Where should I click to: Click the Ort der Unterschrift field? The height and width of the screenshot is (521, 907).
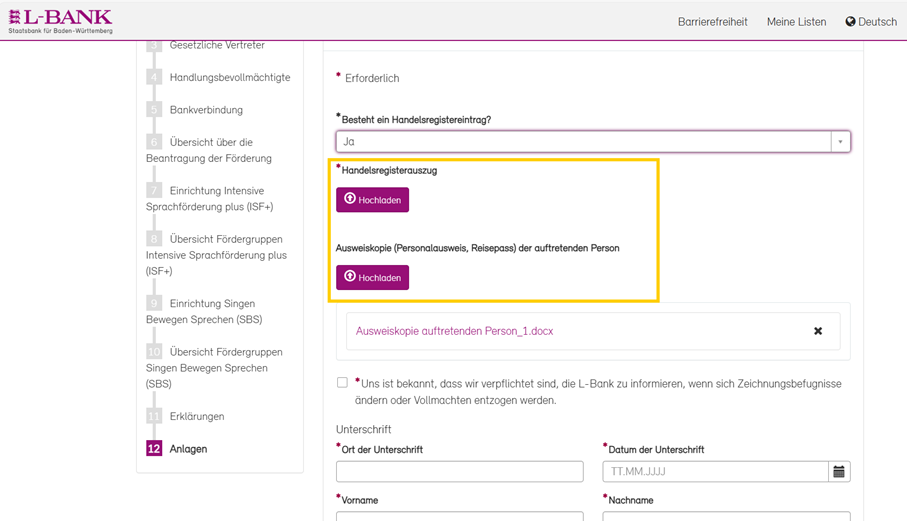click(x=459, y=471)
